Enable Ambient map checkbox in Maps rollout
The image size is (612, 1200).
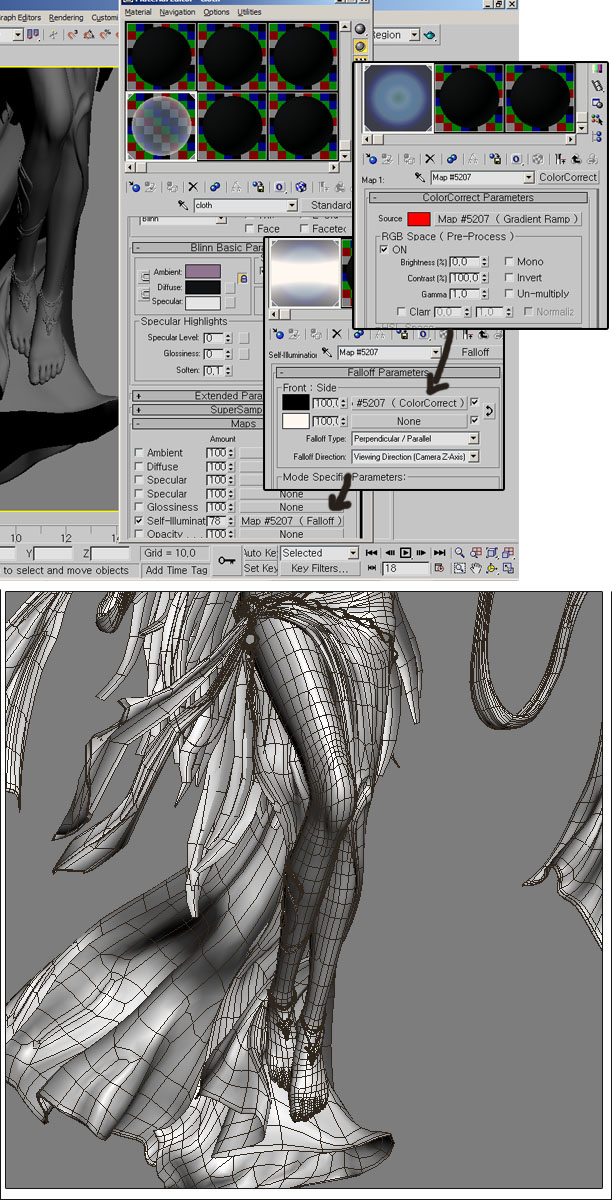[x=139, y=453]
